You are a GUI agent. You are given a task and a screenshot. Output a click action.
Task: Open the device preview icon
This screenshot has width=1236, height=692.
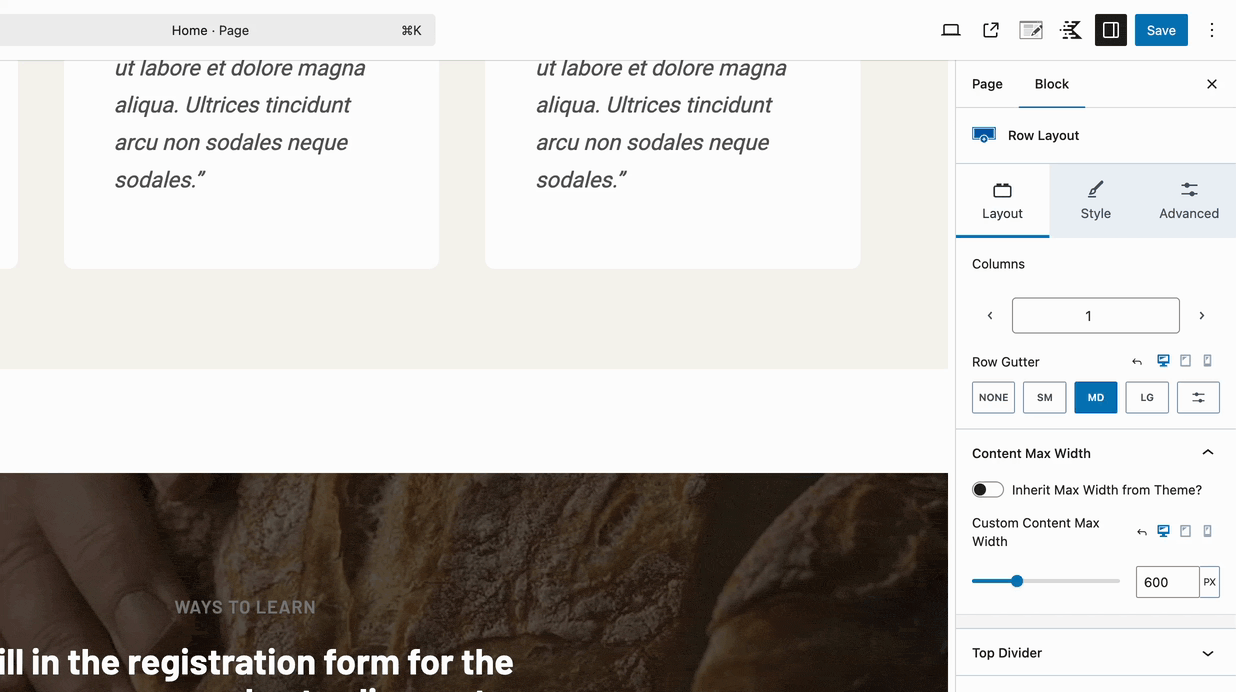tap(951, 30)
